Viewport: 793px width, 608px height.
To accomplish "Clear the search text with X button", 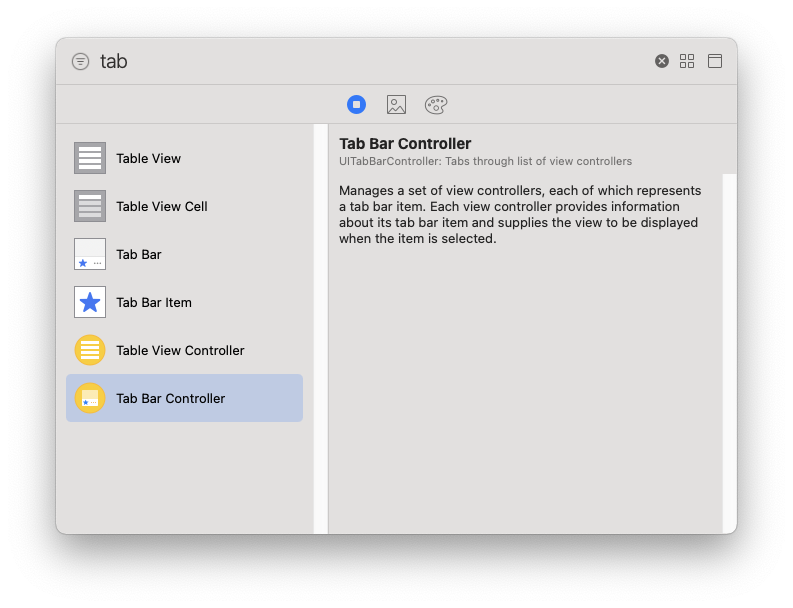I will (662, 61).
